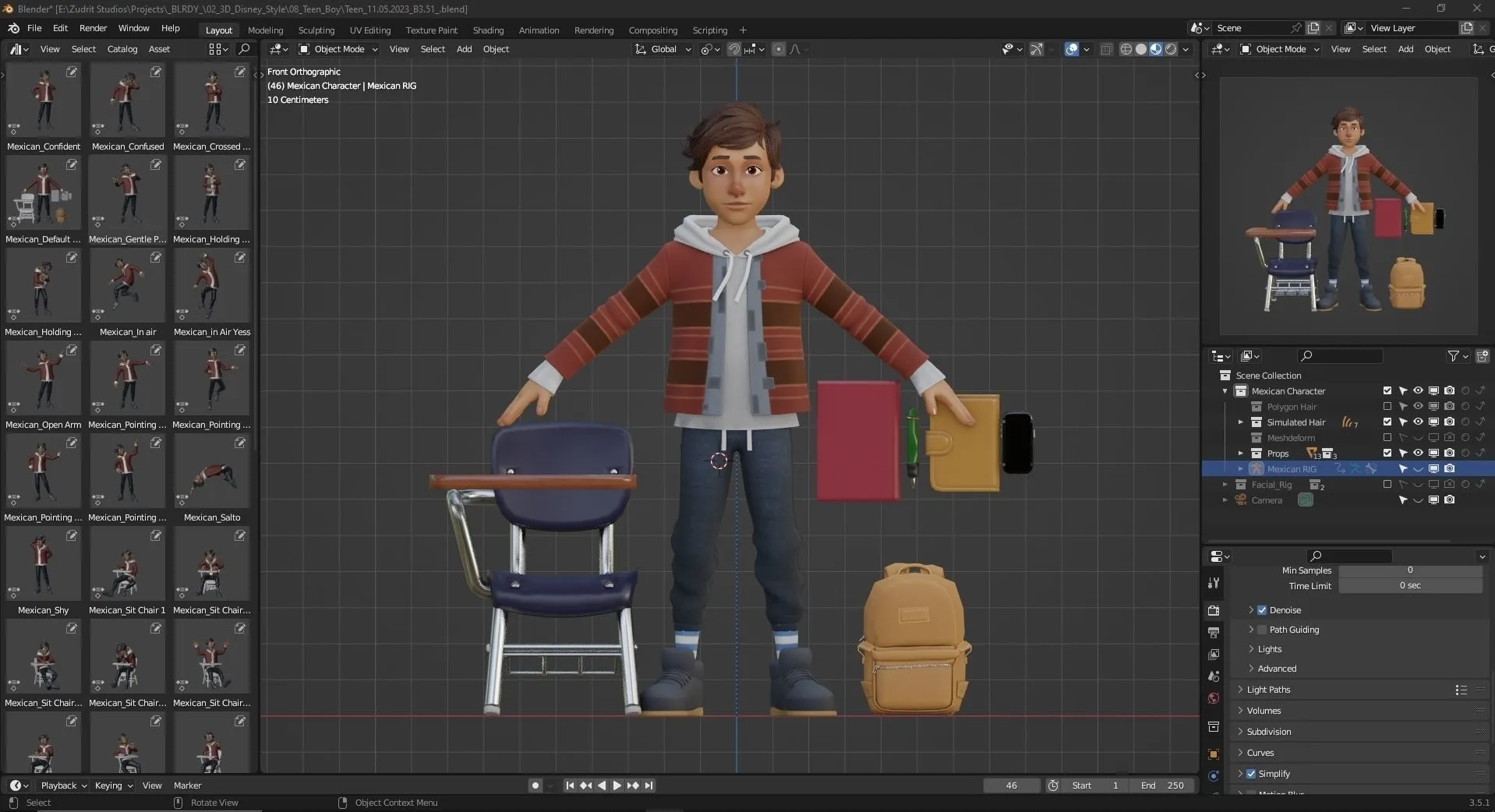Open the Rendering menu
The height and width of the screenshot is (812, 1495).
click(x=593, y=30)
